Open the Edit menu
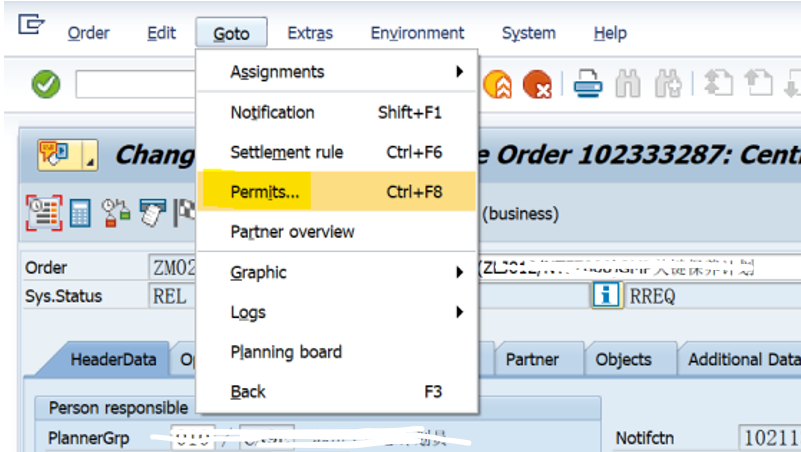 (161, 33)
